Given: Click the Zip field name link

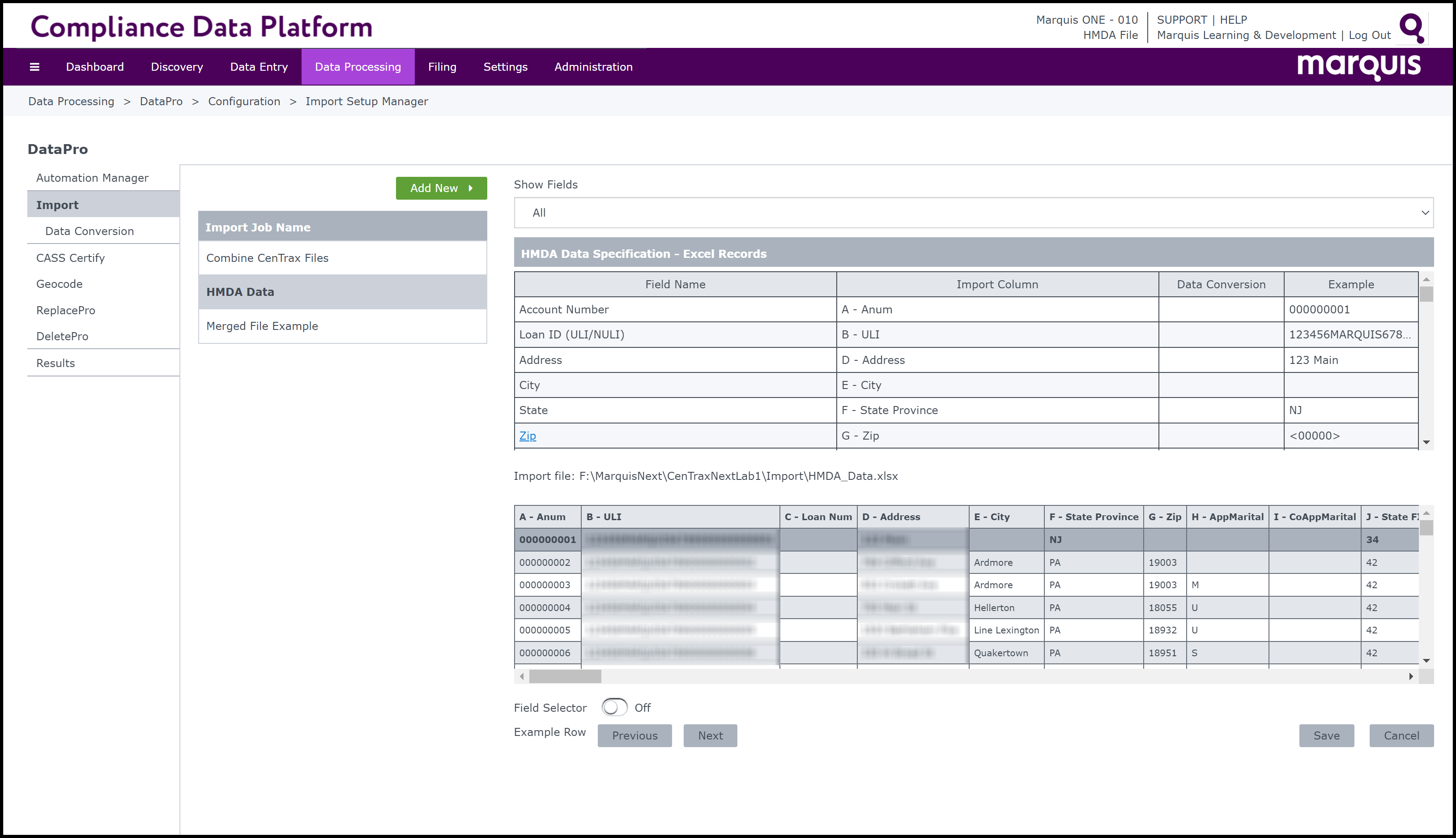Looking at the screenshot, I should coord(527,436).
